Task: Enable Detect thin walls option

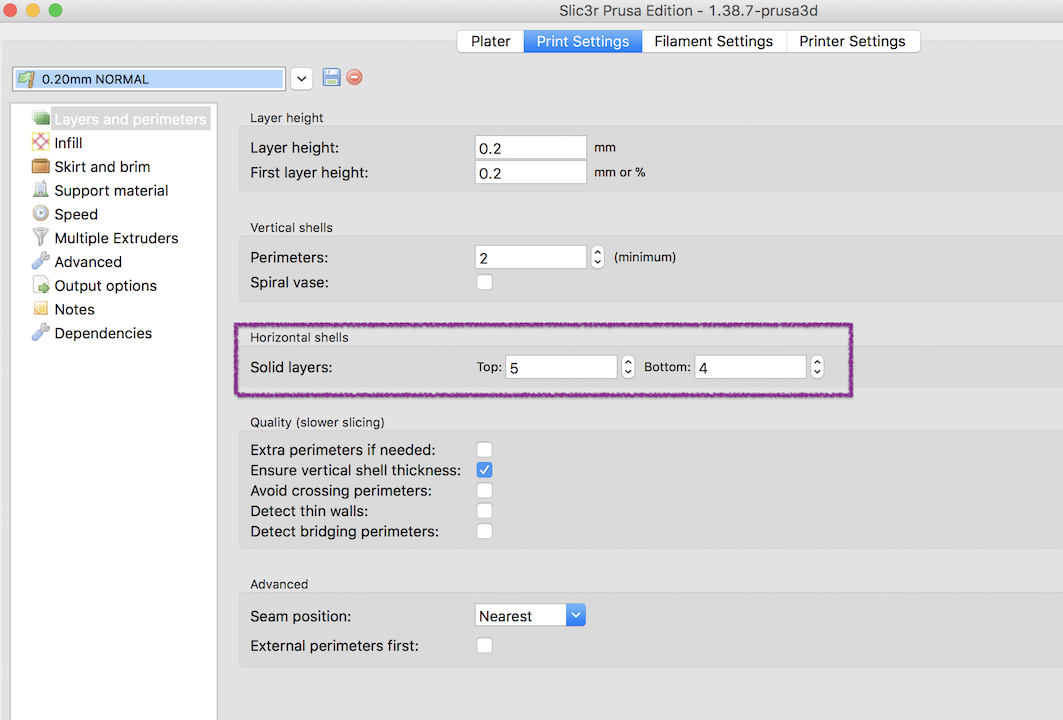Action: (484, 511)
